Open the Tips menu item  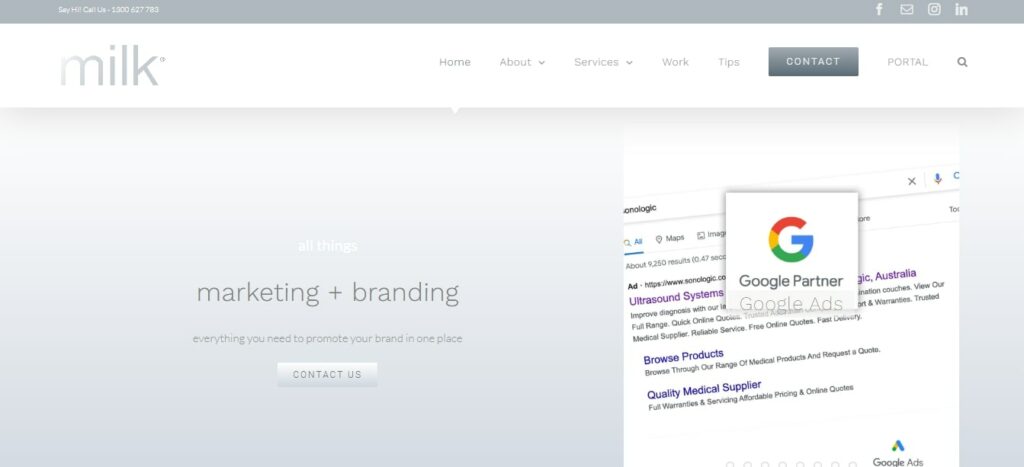point(729,62)
